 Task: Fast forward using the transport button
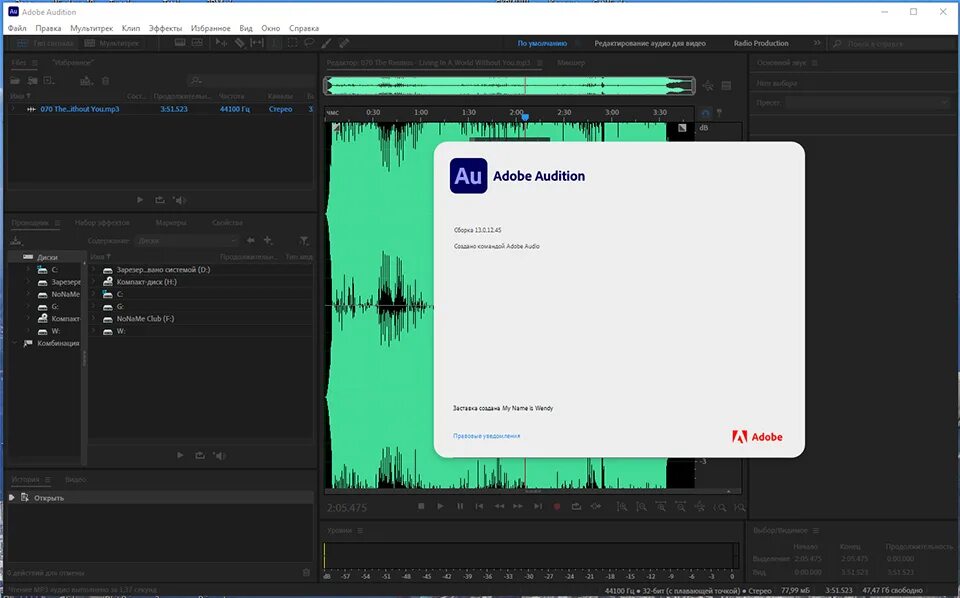point(518,506)
